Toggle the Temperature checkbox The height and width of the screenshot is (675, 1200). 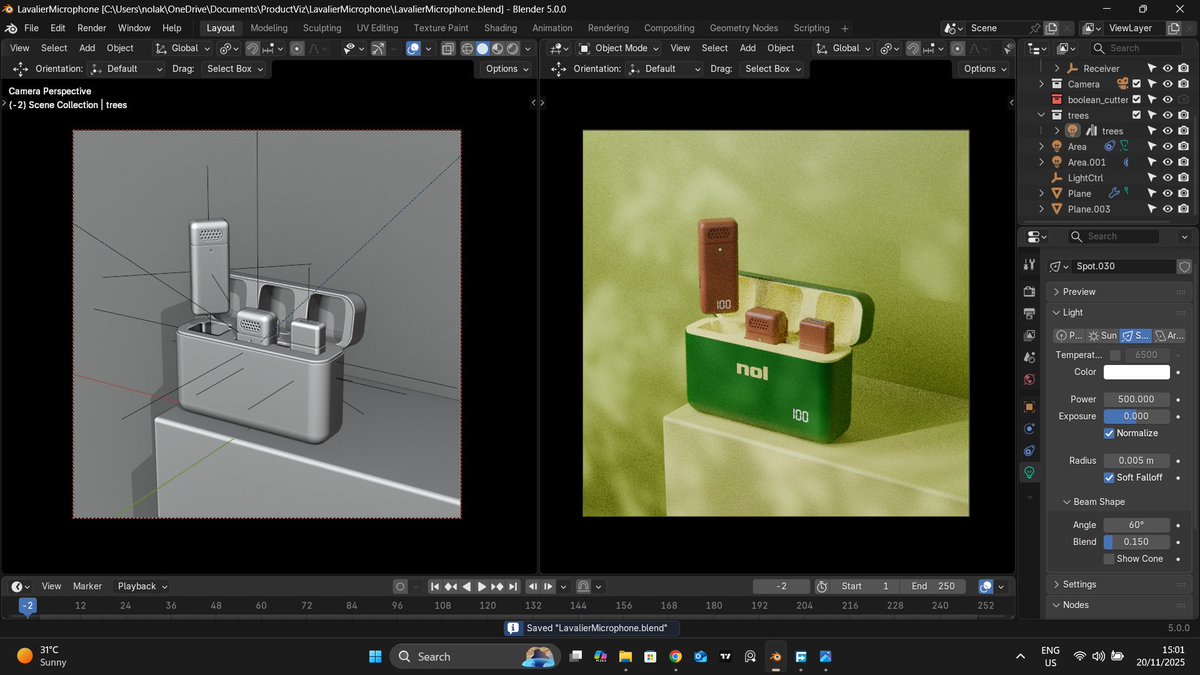1115,354
